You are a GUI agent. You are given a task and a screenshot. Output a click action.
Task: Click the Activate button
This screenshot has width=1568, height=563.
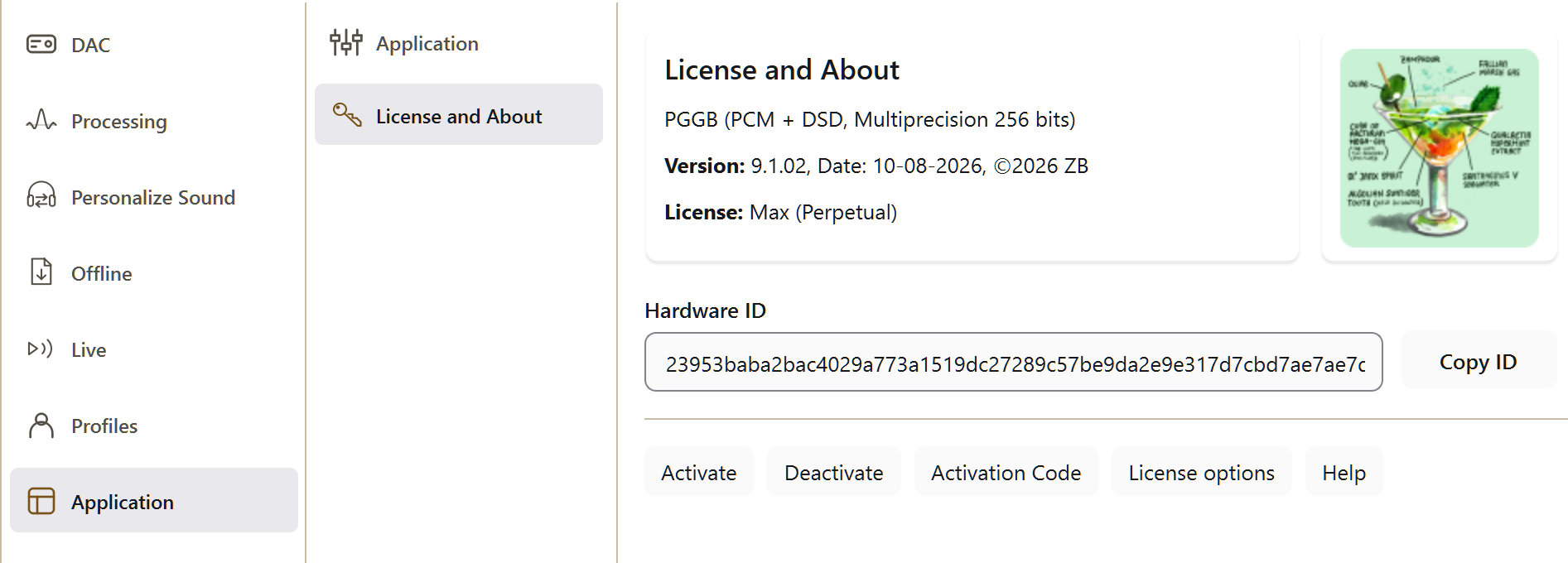coord(698,472)
